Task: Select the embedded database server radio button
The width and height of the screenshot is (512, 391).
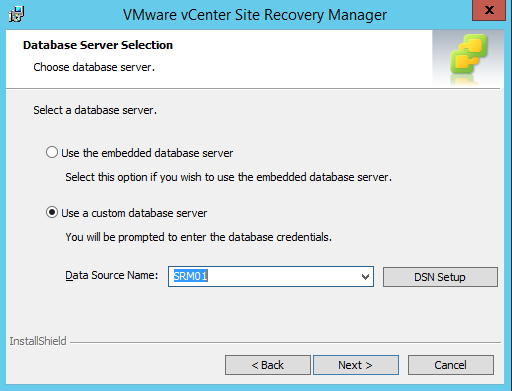Action: click(52, 152)
